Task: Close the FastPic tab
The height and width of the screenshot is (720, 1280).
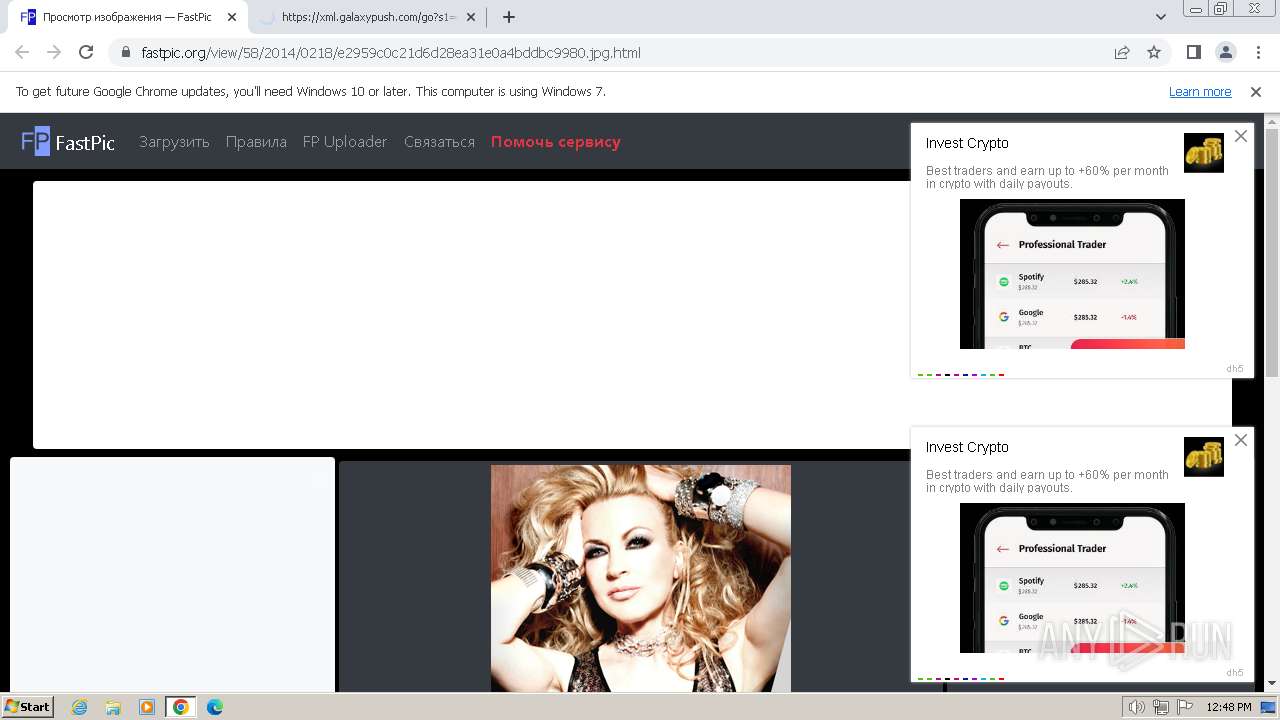Action: click(232, 17)
